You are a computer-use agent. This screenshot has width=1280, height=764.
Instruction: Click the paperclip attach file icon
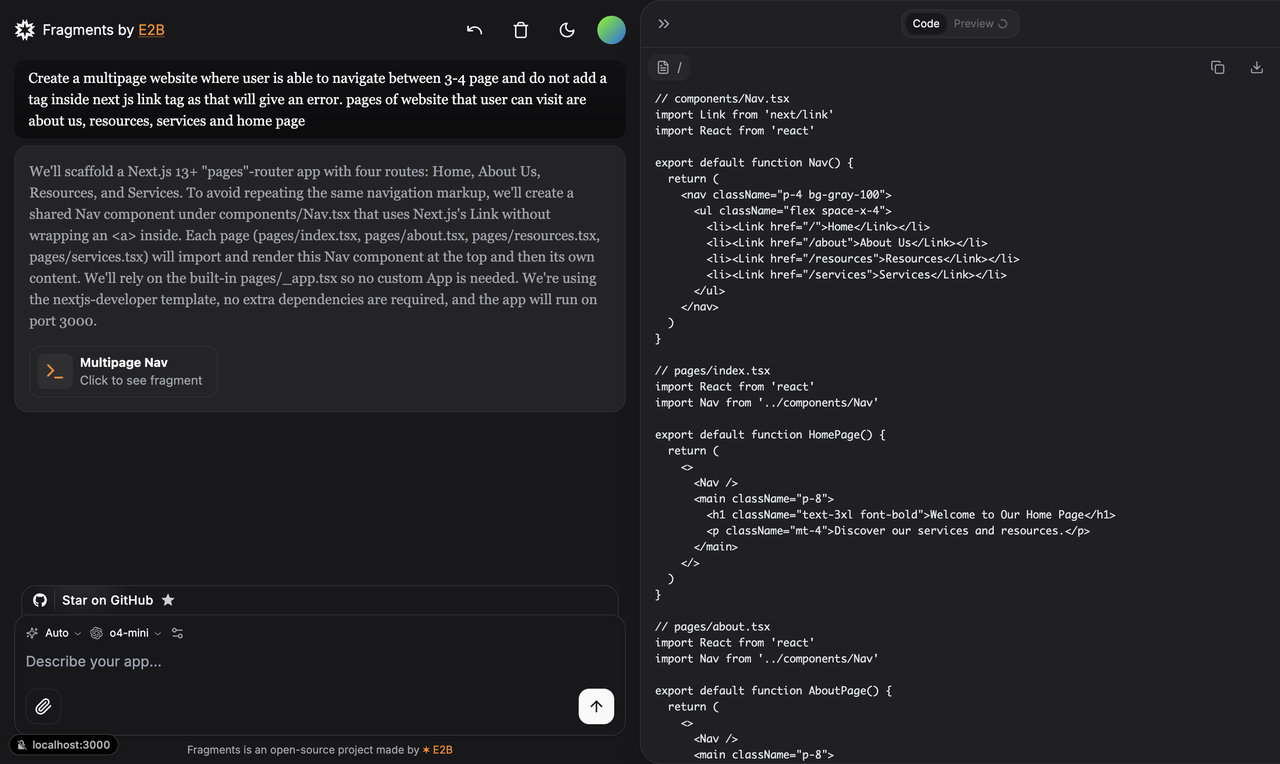43,706
